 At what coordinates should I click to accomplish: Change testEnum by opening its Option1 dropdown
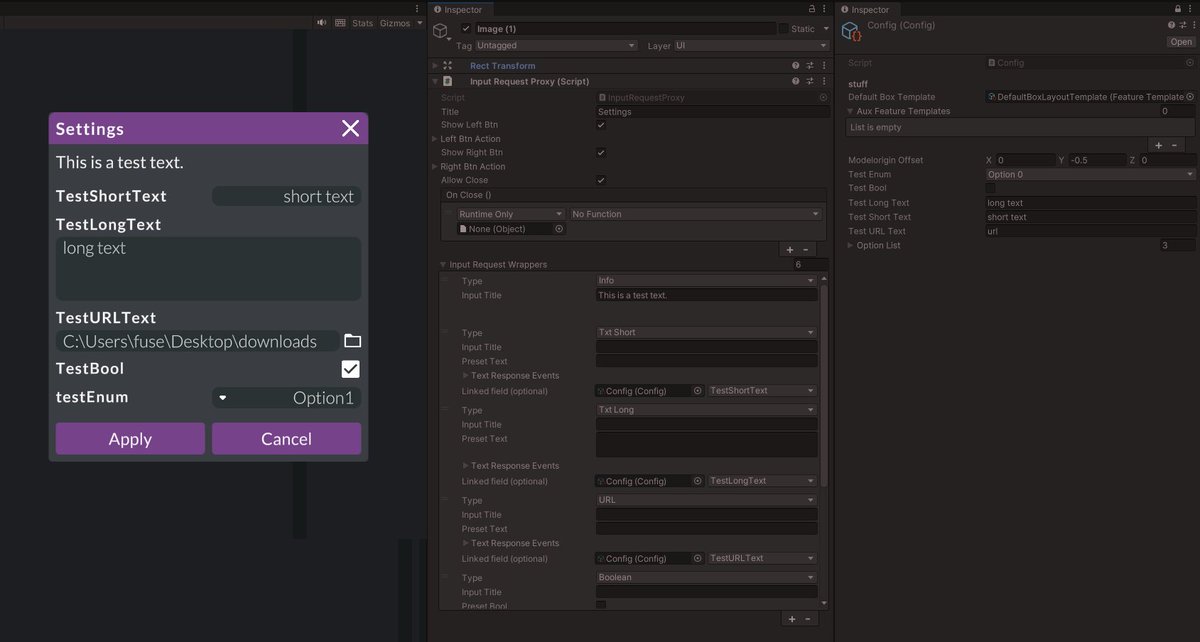[x=288, y=398]
